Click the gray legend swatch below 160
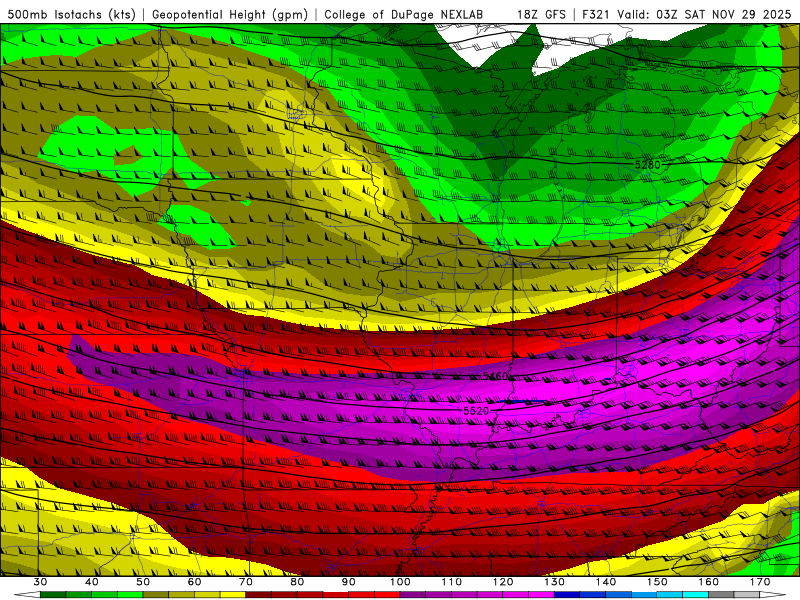 pos(722,595)
